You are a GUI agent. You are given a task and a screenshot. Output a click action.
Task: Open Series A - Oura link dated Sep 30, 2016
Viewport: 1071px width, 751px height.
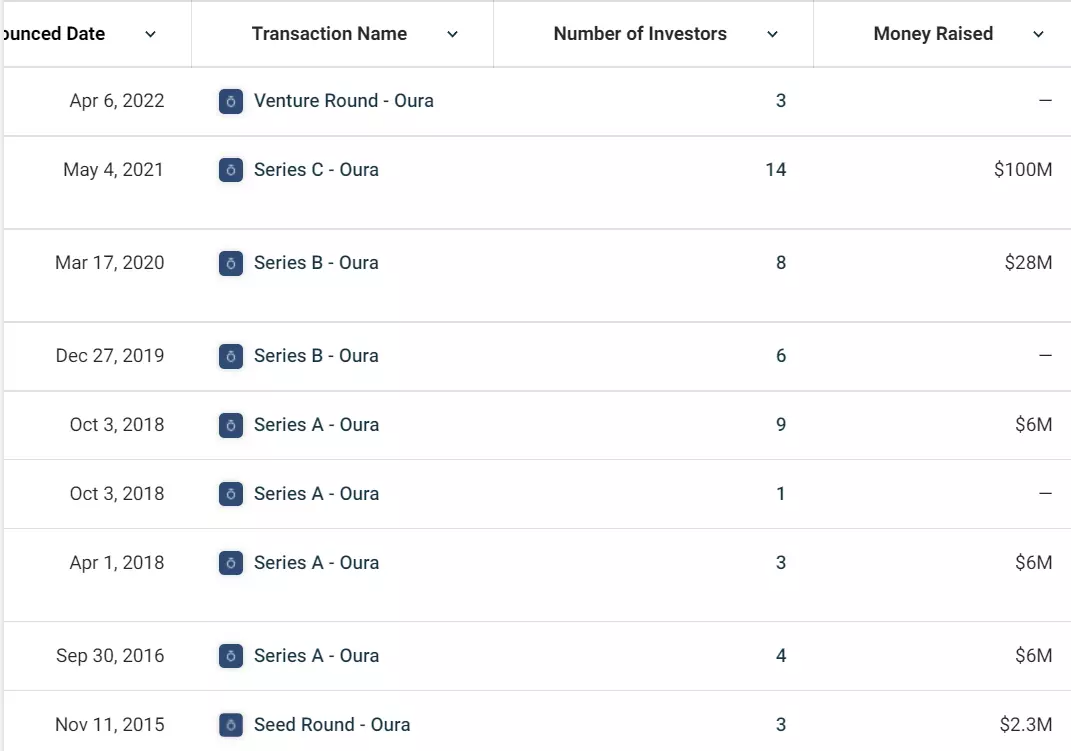click(316, 656)
